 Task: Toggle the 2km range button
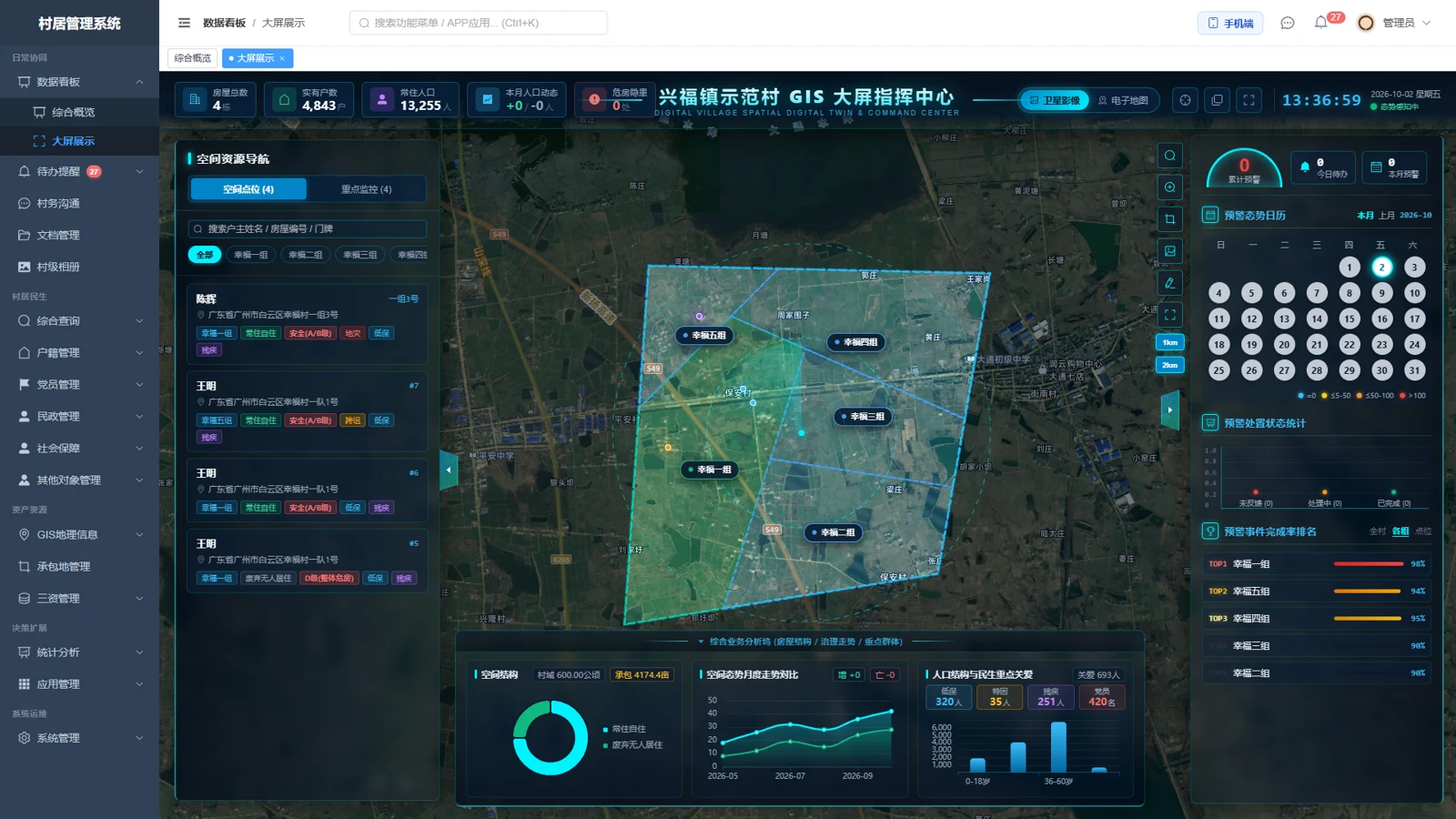[x=1170, y=365]
